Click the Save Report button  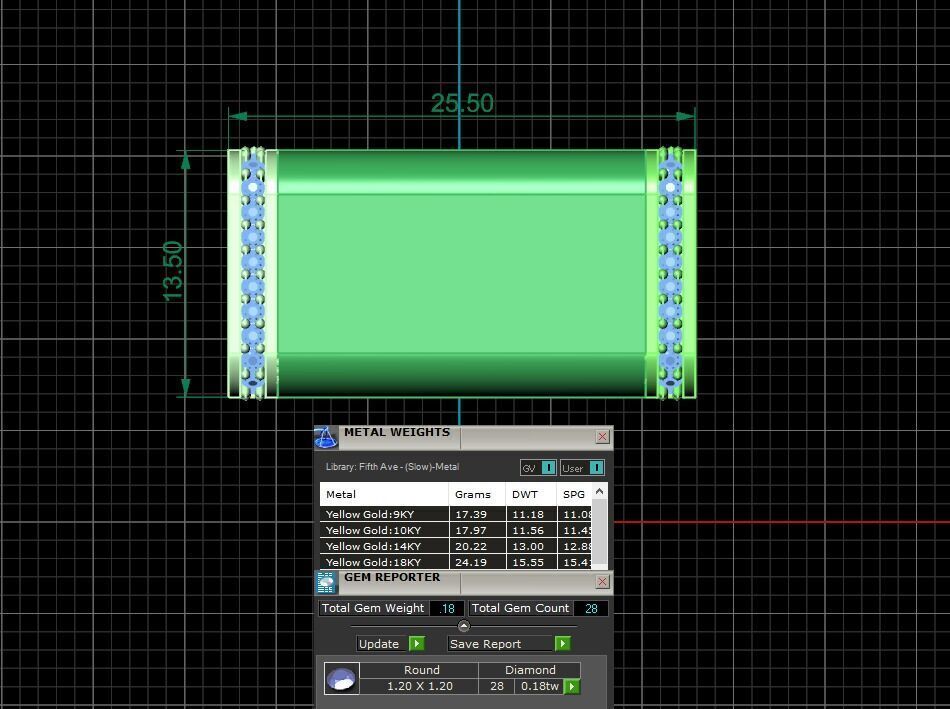(500, 644)
